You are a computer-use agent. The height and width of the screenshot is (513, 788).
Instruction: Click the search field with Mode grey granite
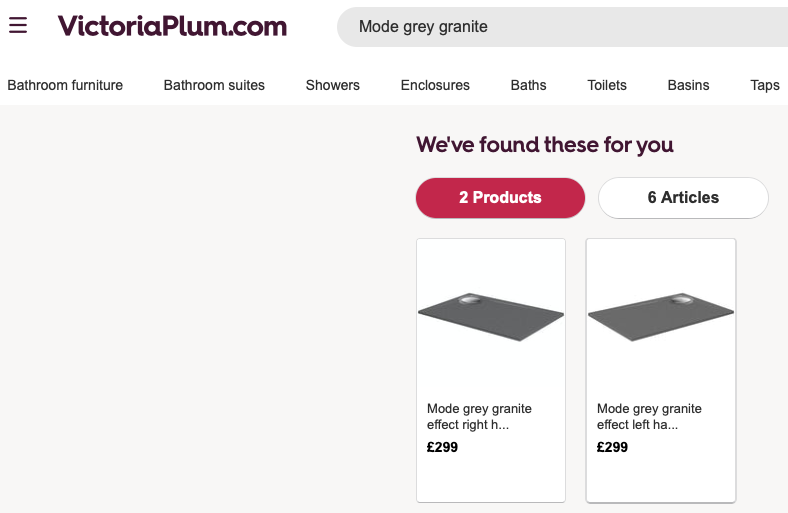[560, 27]
